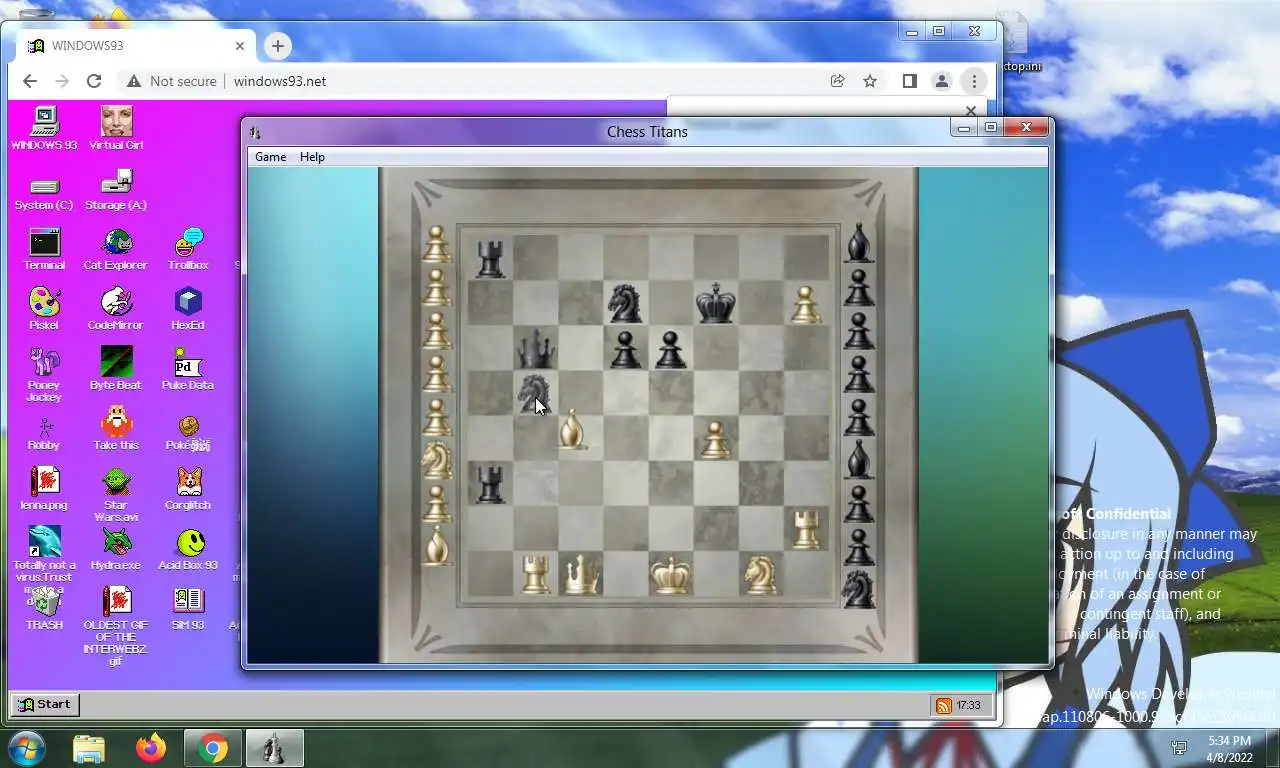Play the Star Wars.avi file

pos(116,494)
